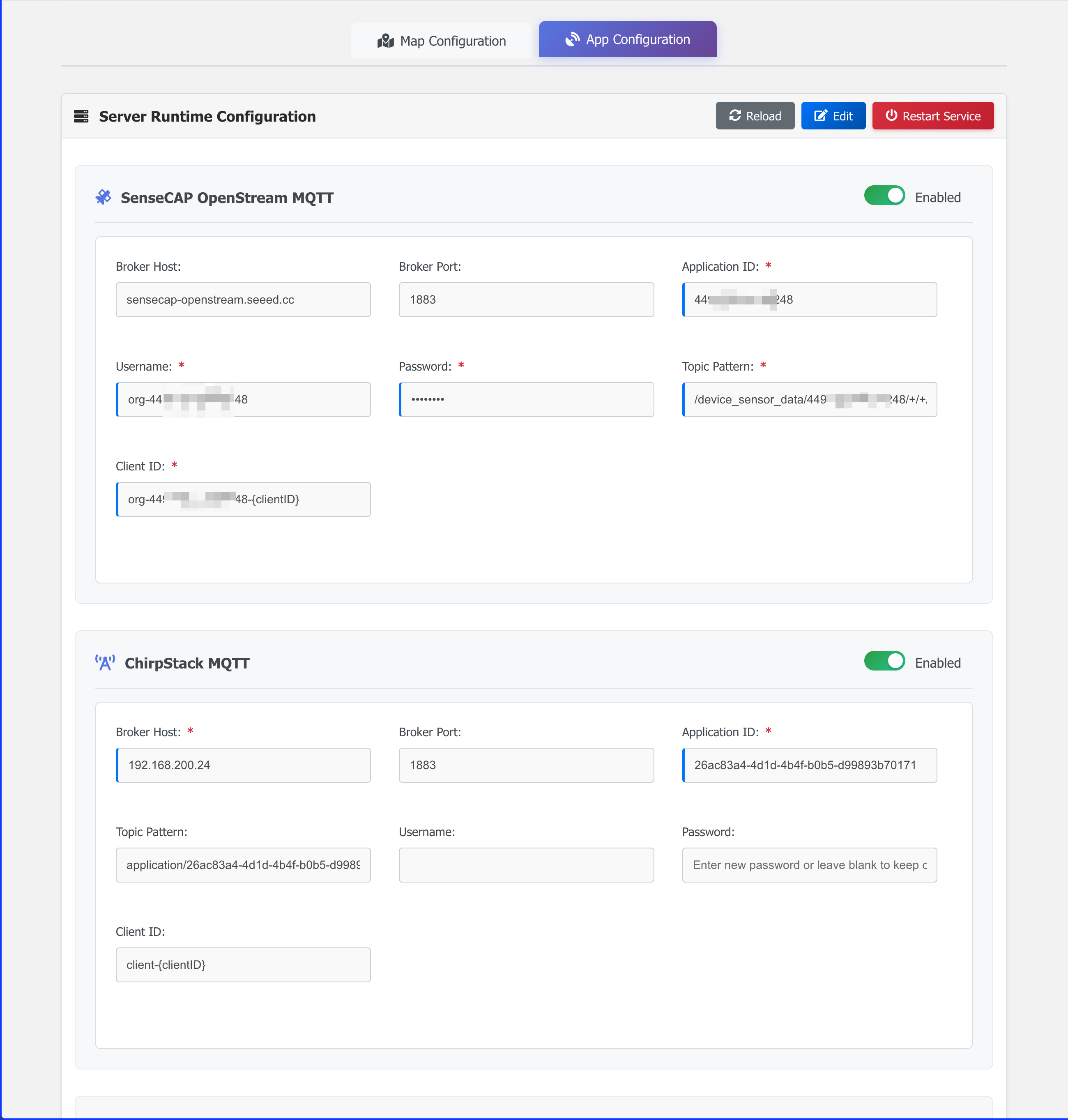Screen dimensions: 1068x1120
Task: Select the SenseCAP Application ID field
Action: coord(809,300)
